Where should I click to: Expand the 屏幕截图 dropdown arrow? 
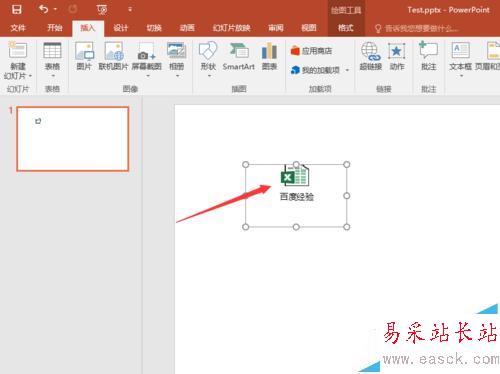148,76
